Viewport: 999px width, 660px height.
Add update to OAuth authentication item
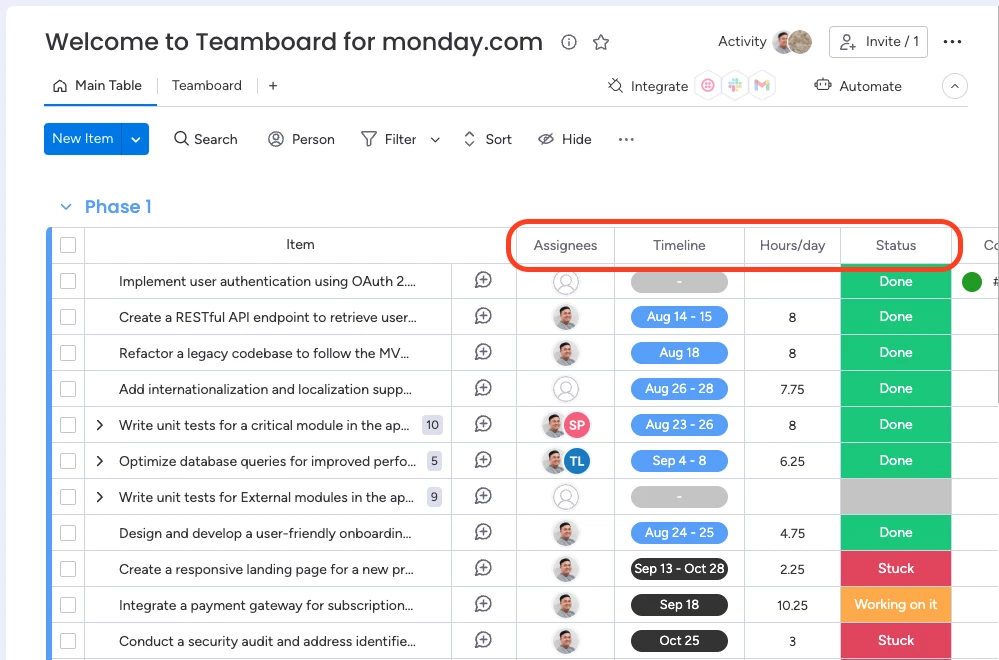[x=483, y=280]
